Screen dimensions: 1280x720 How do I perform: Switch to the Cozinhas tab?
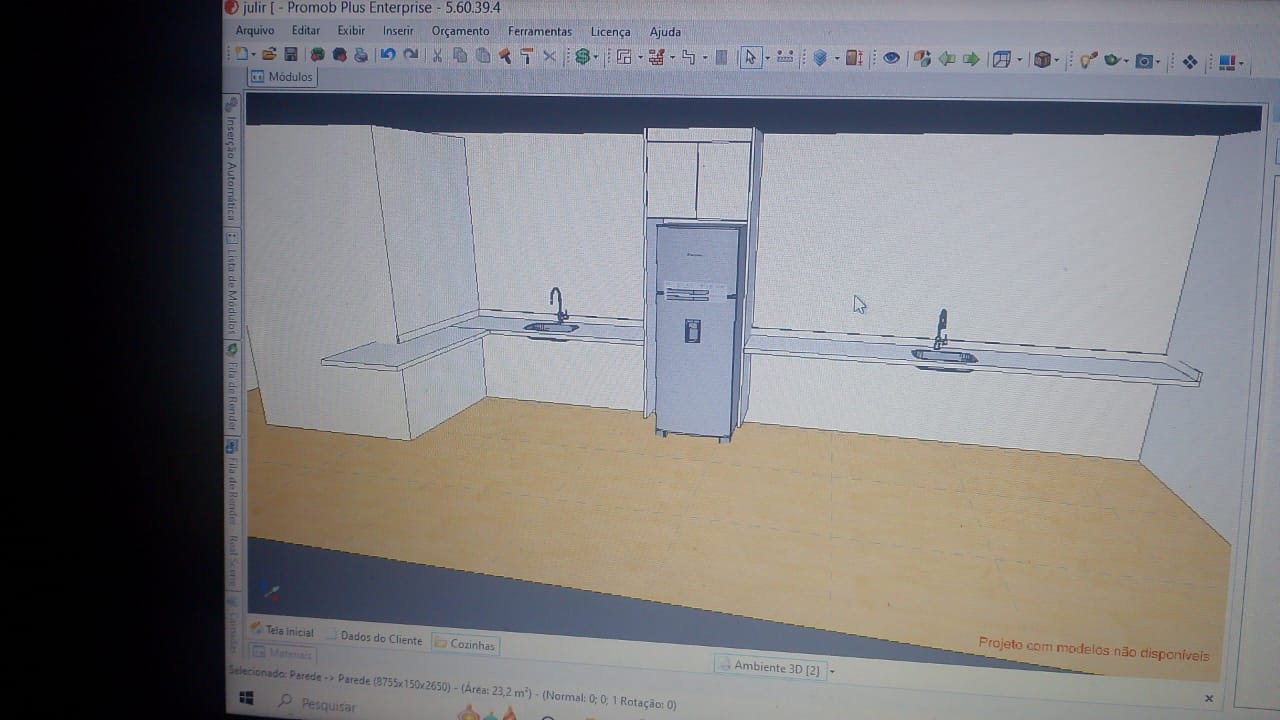pyautogui.click(x=466, y=645)
